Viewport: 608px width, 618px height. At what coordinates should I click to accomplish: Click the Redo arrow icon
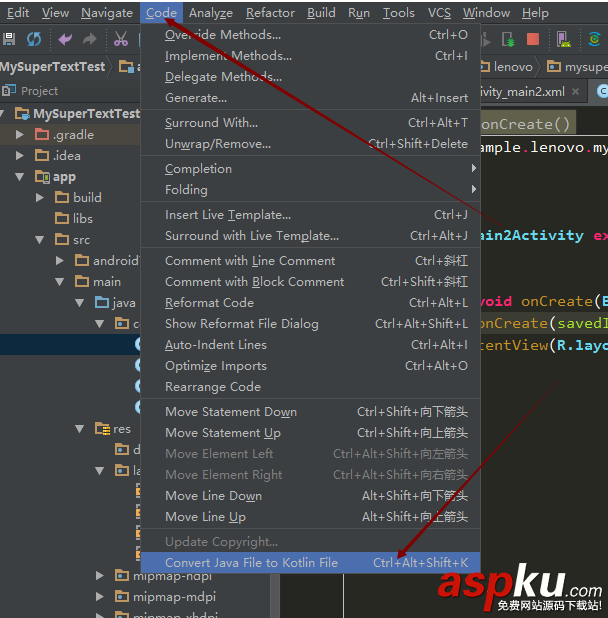[90, 39]
